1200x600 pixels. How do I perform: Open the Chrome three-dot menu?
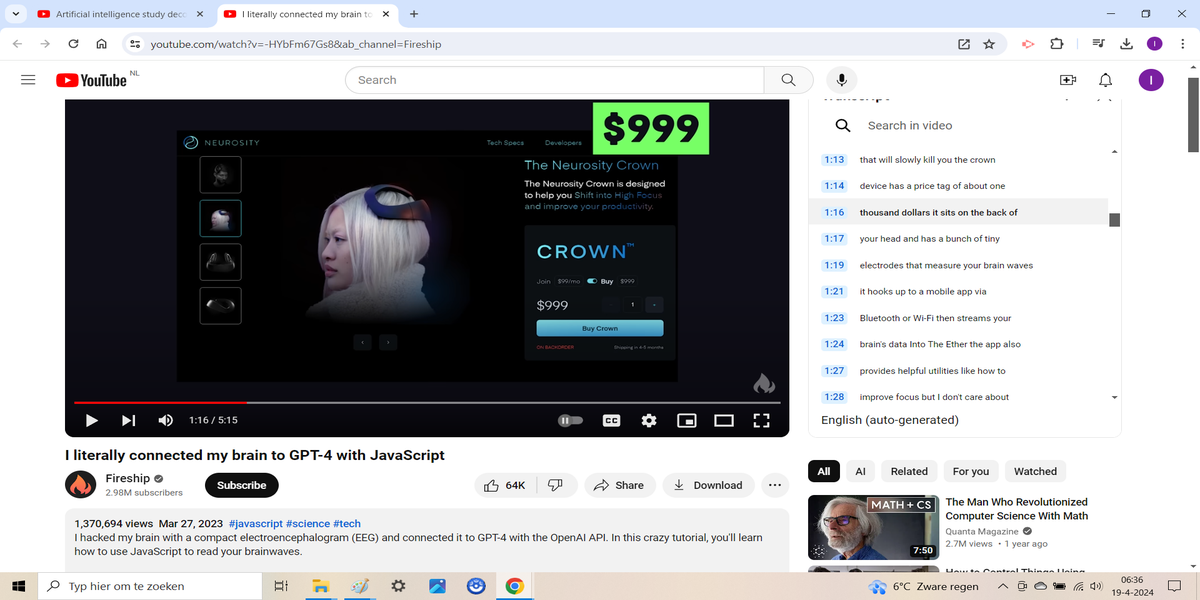pyautogui.click(x=1182, y=44)
